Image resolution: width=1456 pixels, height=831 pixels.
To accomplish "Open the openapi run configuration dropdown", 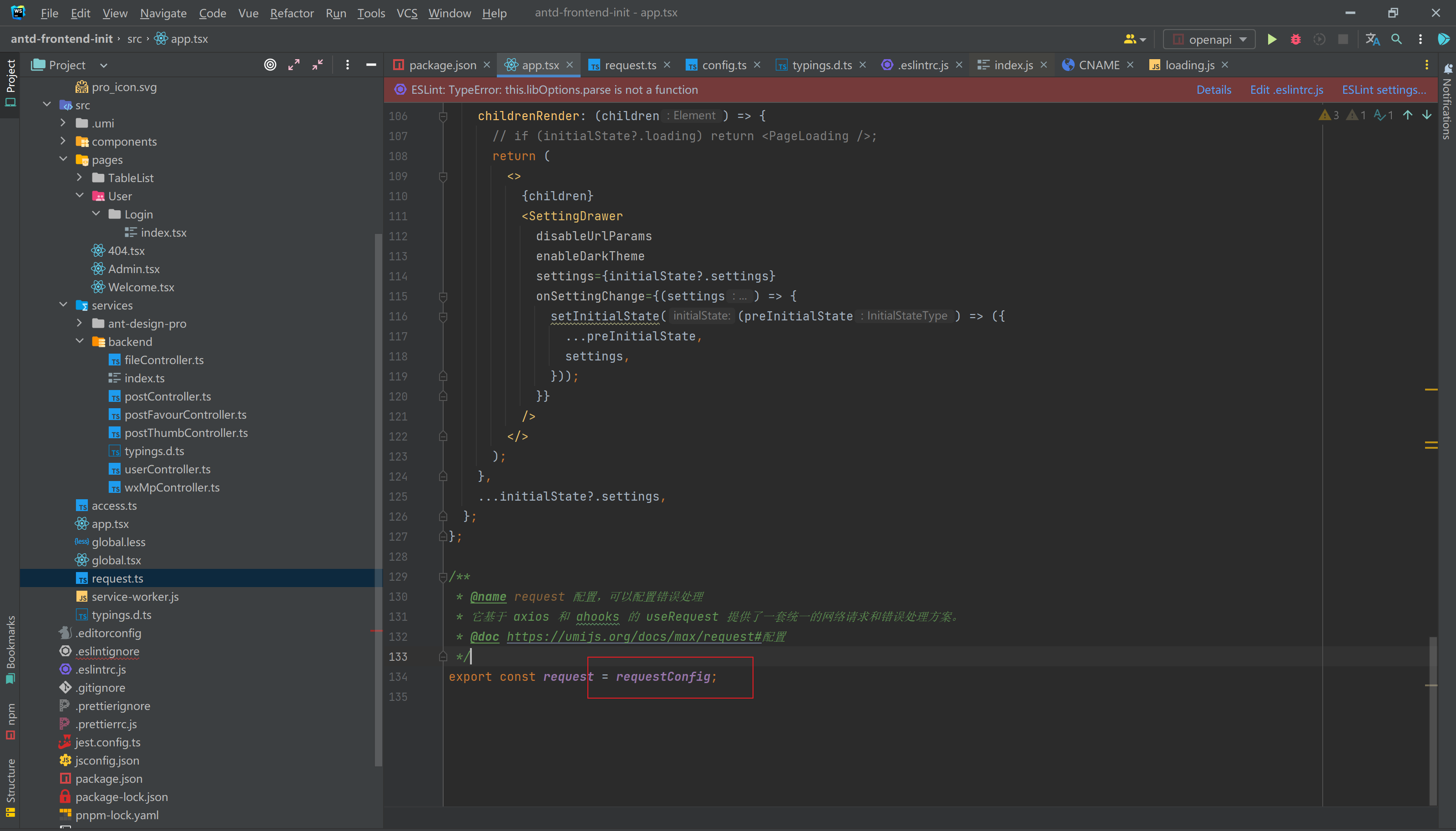I will (1209, 40).
